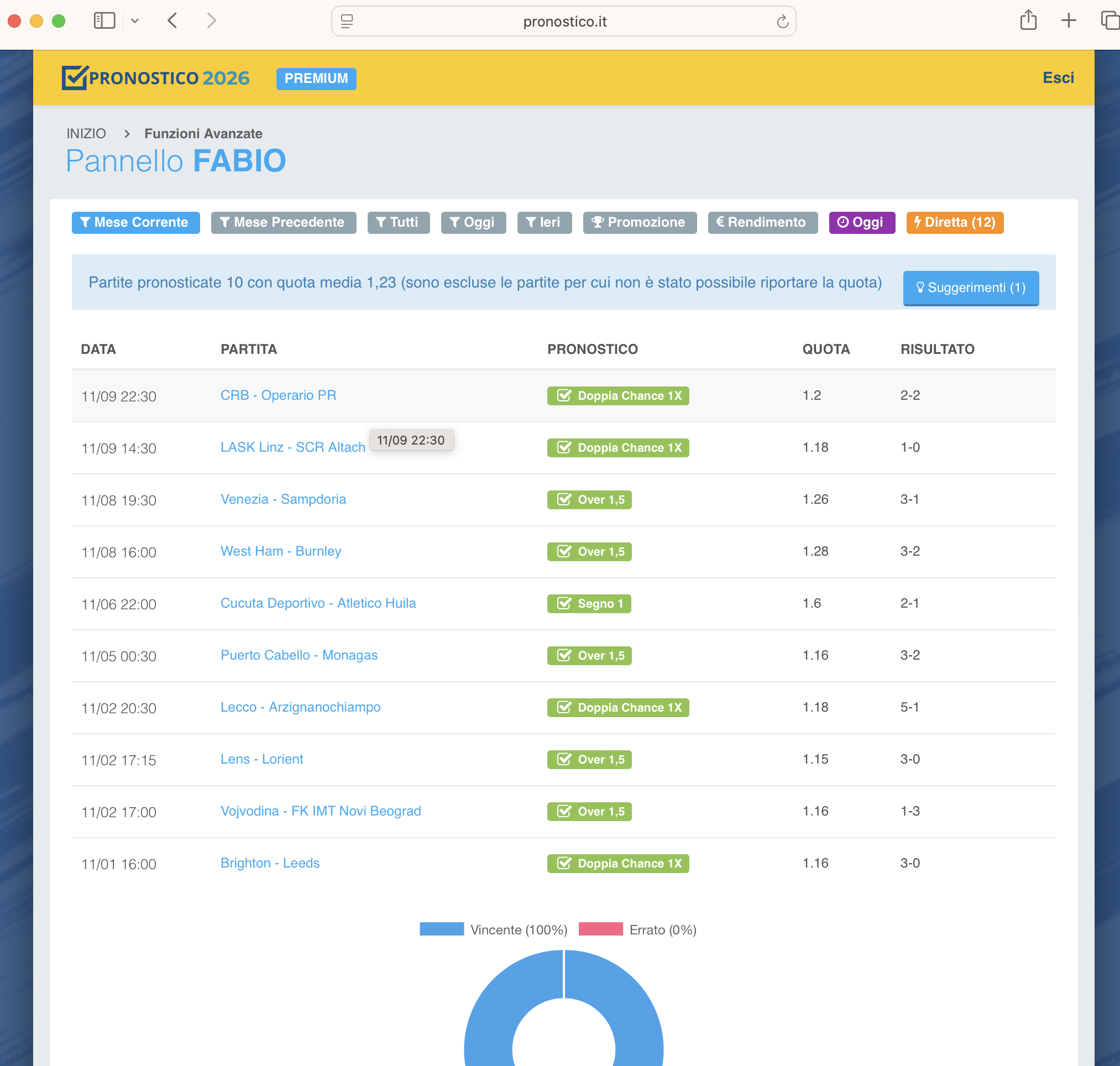The image size is (1120, 1066).
Task: Open the Venezia - Sampdoria match link
Action: [283, 499]
